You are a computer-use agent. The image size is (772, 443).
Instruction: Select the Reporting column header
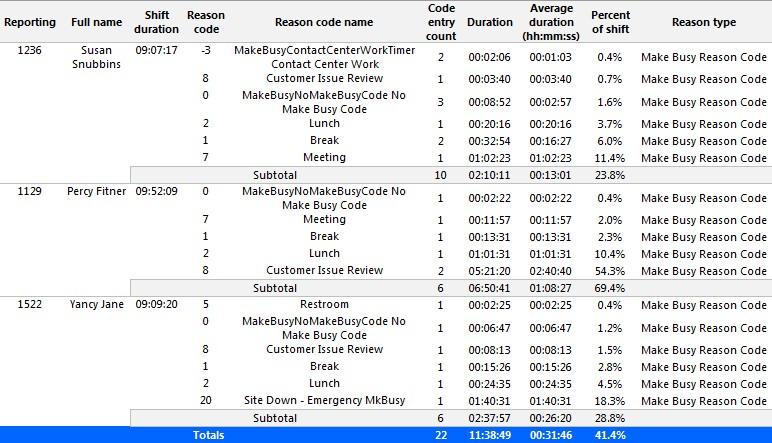(30, 22)
